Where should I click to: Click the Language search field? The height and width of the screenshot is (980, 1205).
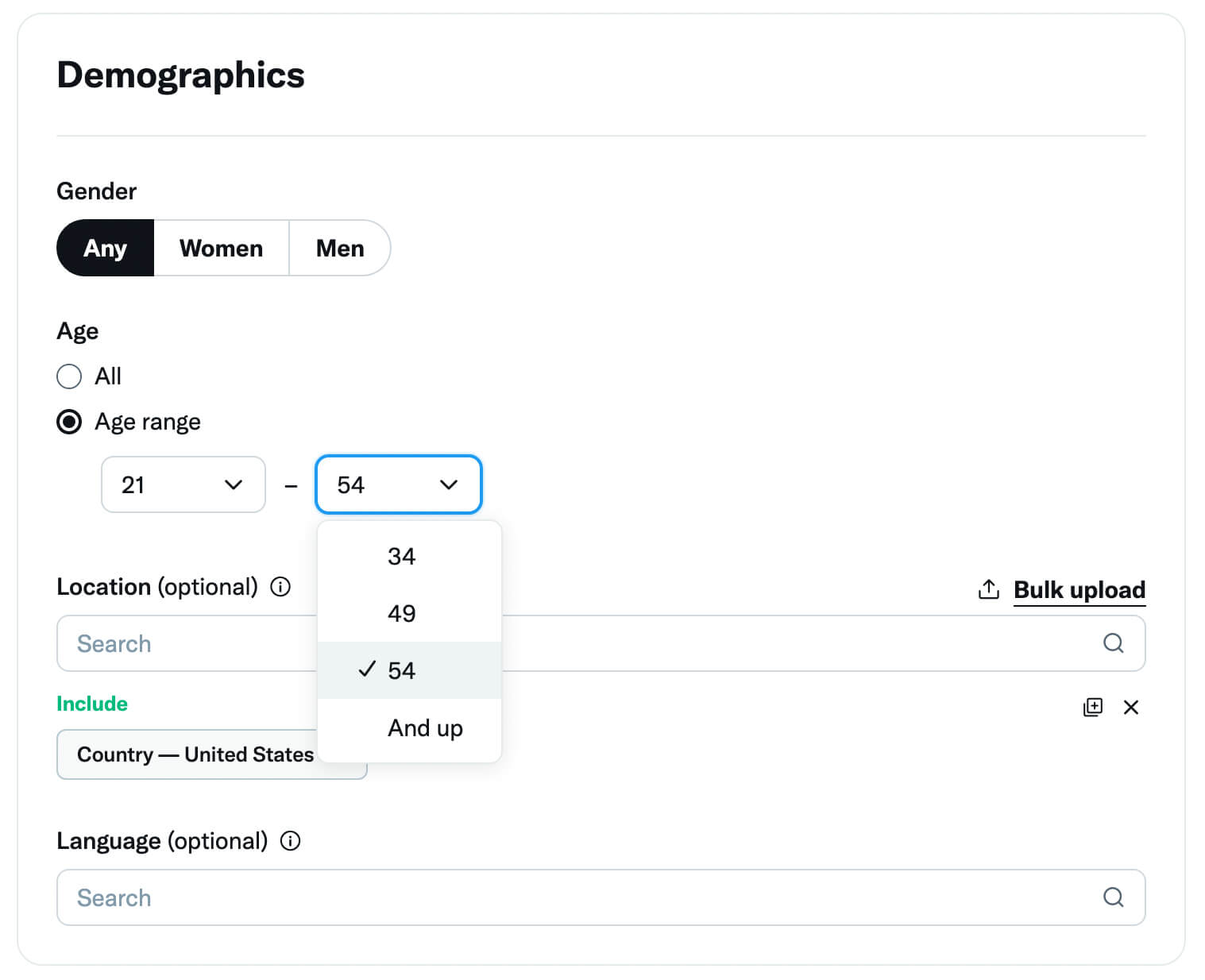tap(601, 897)
